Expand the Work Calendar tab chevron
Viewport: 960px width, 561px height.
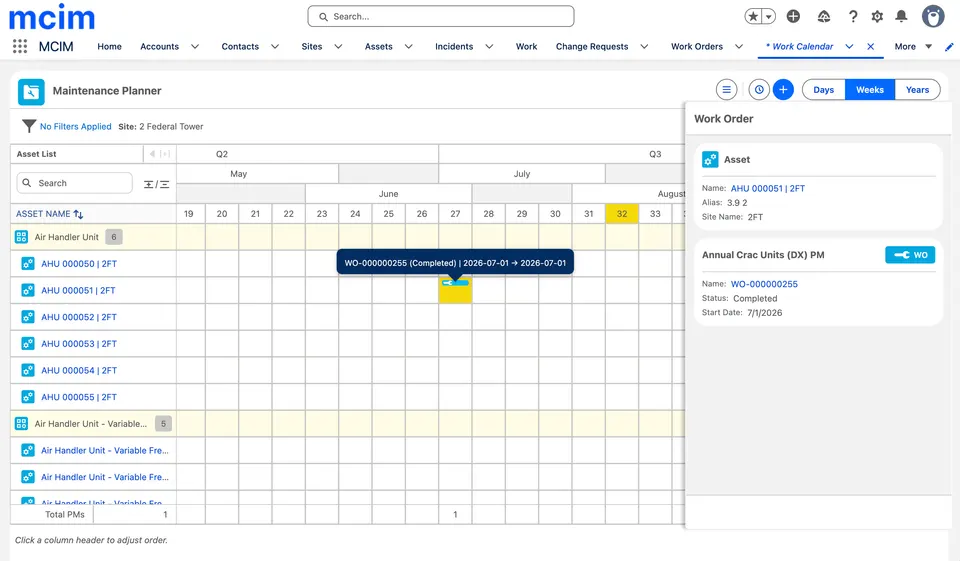pos(849,47)
